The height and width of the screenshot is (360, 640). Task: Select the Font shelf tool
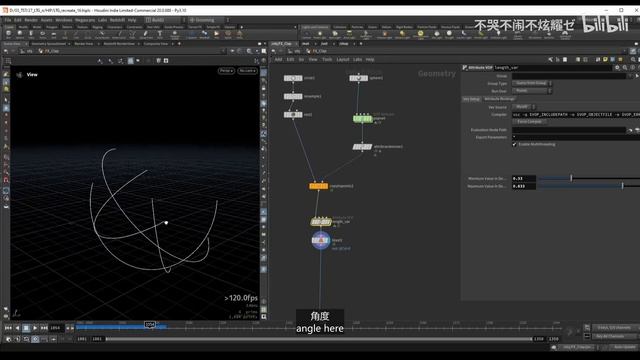[x=160, y=34]
